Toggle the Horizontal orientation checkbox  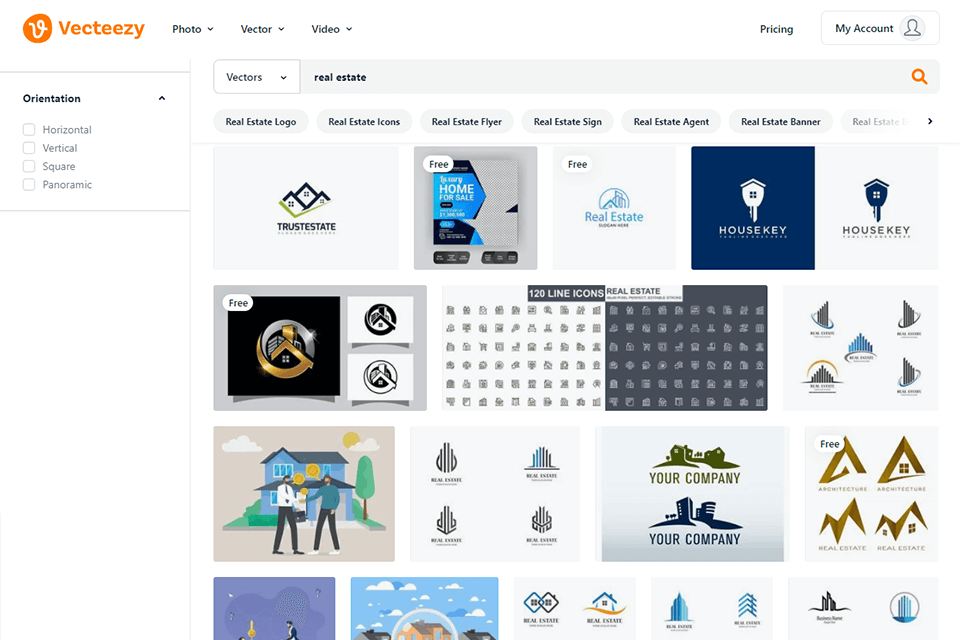tap(29, 130)
